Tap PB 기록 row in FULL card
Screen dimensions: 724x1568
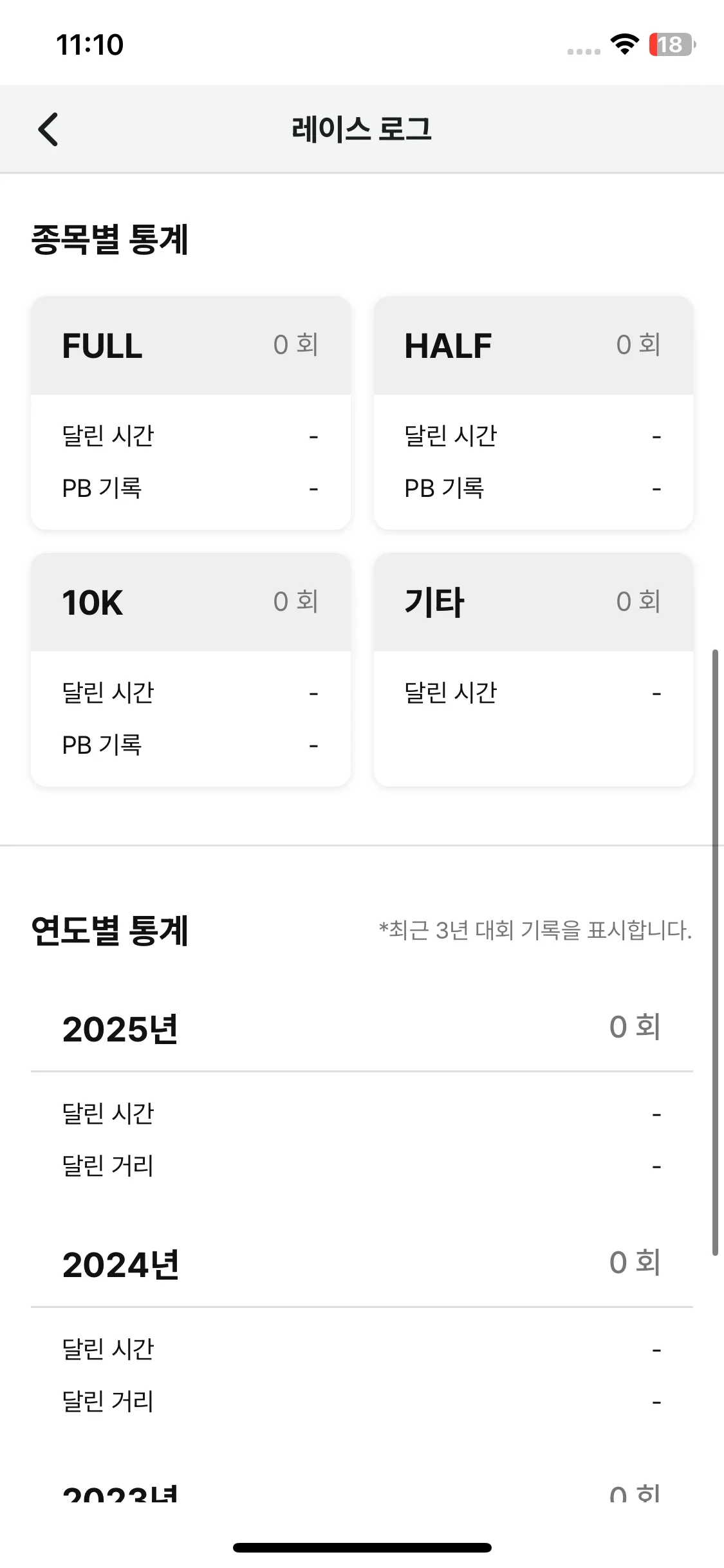click(191, 489)
